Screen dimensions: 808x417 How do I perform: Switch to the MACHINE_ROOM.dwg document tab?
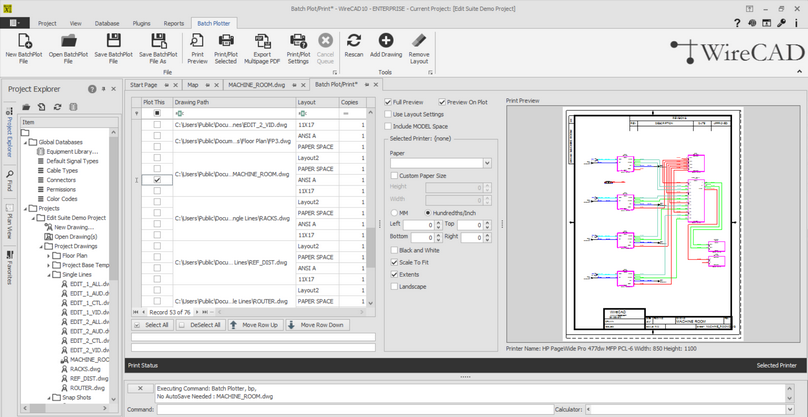click(256, 85)
